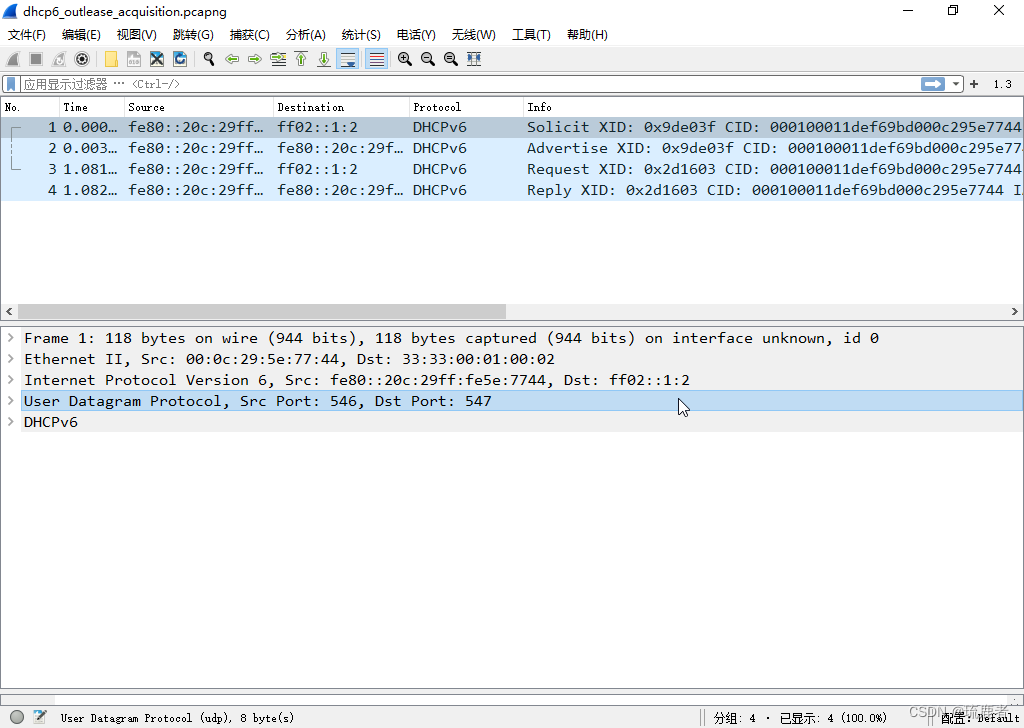Sort by the No. column header
The image size is (1024, 728).
pyautogui.click(x=31, y=107)
